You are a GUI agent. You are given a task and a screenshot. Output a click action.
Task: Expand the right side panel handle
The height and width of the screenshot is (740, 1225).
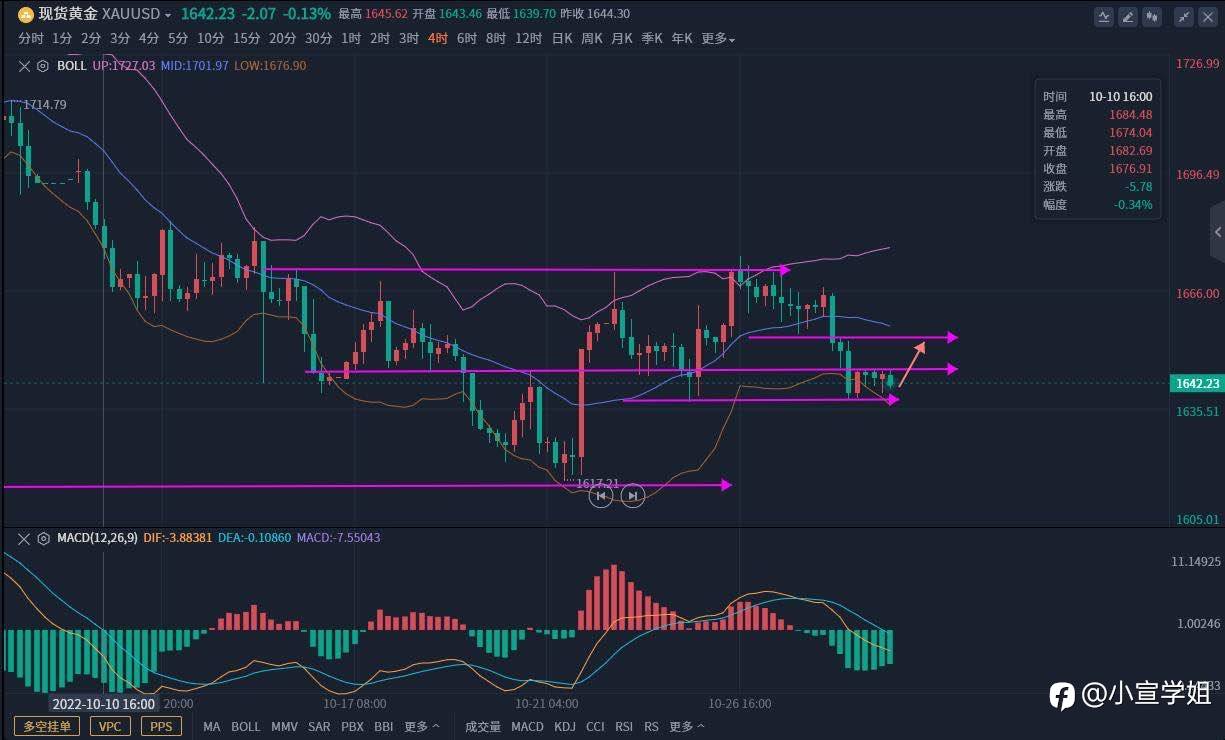(x=1217, y=232)
